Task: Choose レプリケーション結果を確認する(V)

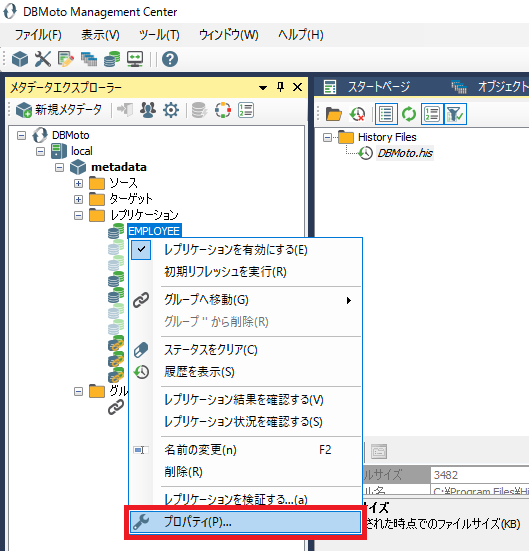Action: pos(245,400)
